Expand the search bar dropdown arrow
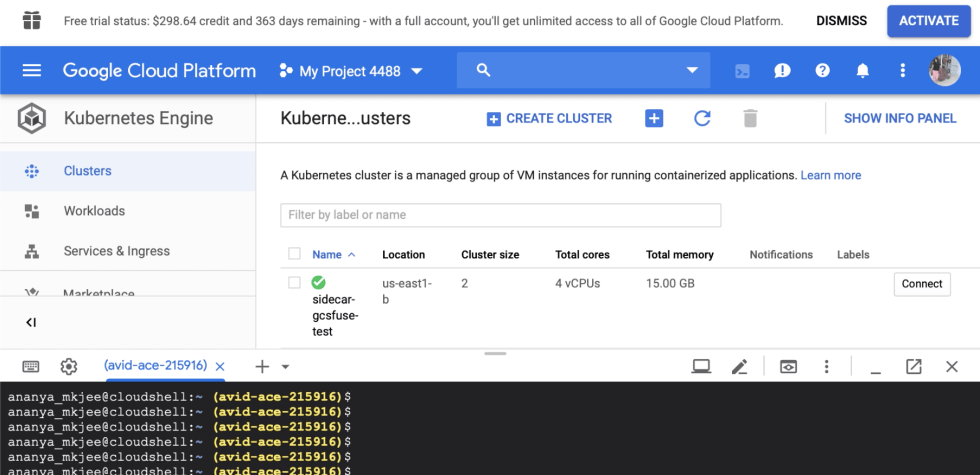 [x=692, y=70]
